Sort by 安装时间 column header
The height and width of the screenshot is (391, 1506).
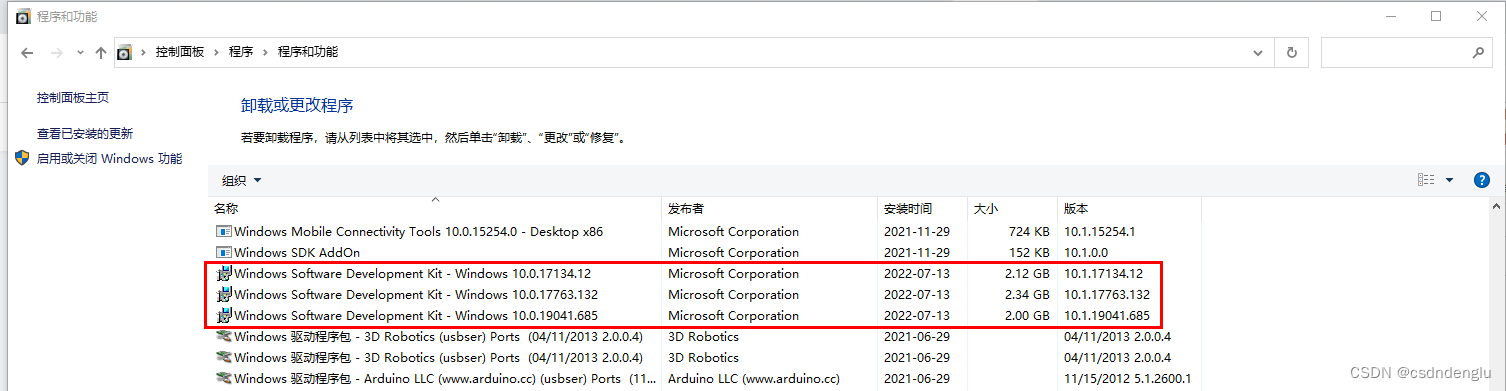tap(923, 209)
